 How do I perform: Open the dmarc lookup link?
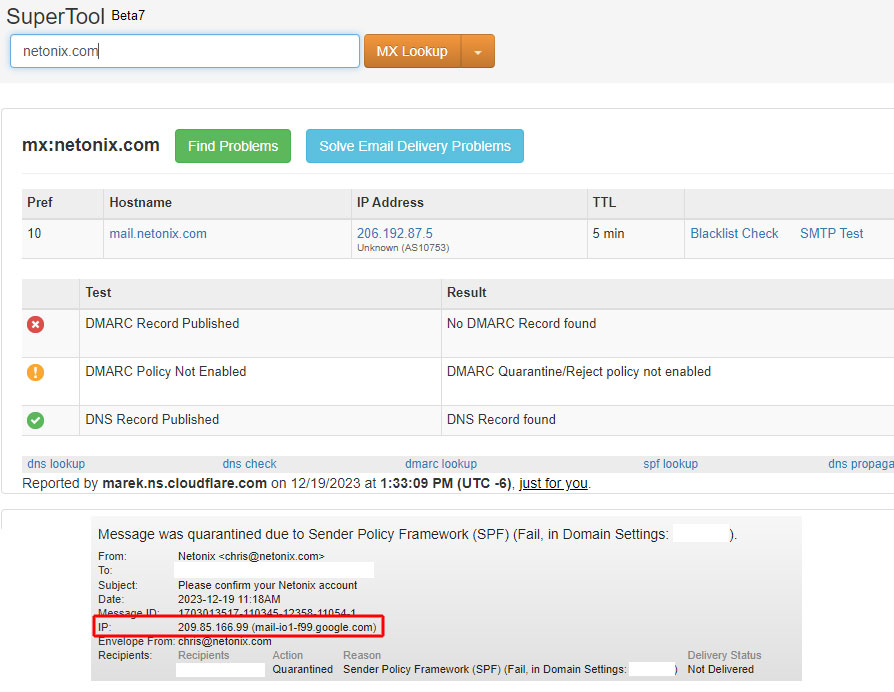pos(440,464)
